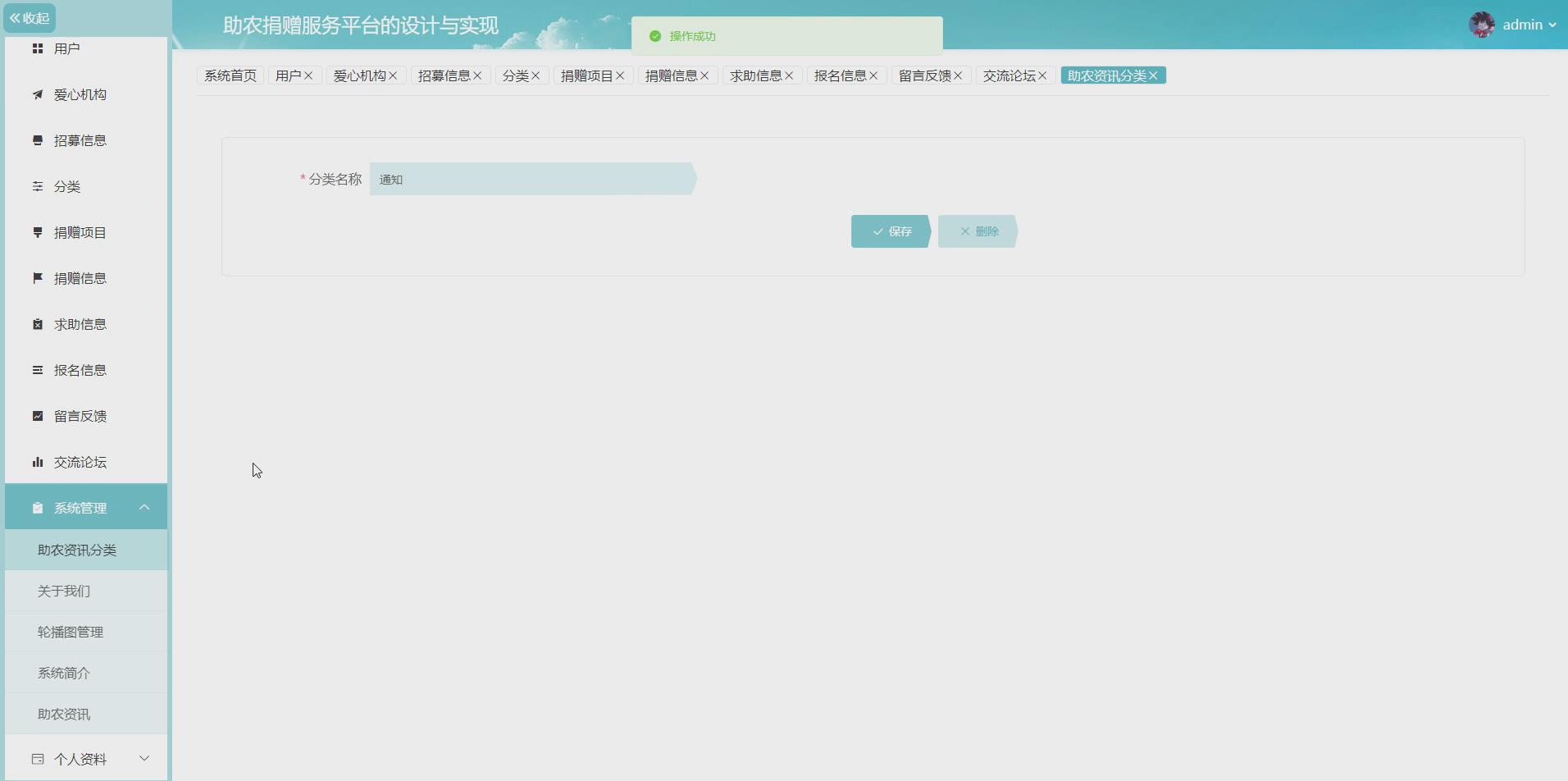Select the 交流论坛 bar-chart sidebar icon

click(x=37, y=462)
